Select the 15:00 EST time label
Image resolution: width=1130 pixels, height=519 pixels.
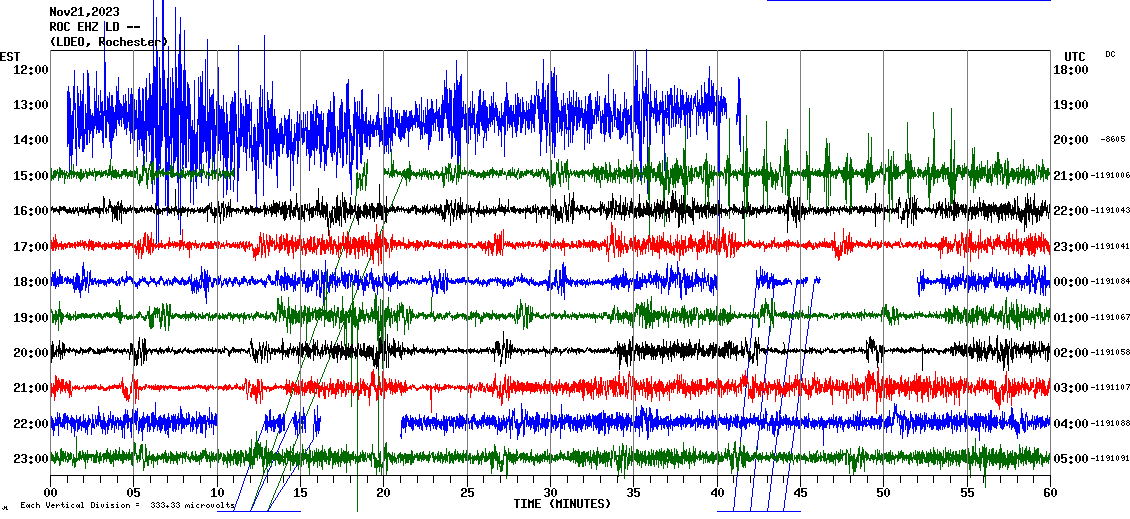point(30,175)
